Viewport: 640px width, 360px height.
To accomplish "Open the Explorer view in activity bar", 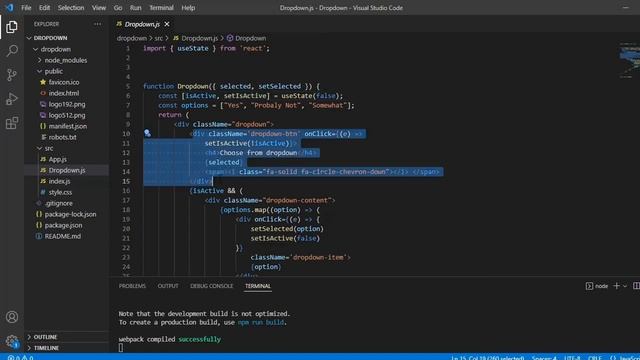I will (12, 27).
